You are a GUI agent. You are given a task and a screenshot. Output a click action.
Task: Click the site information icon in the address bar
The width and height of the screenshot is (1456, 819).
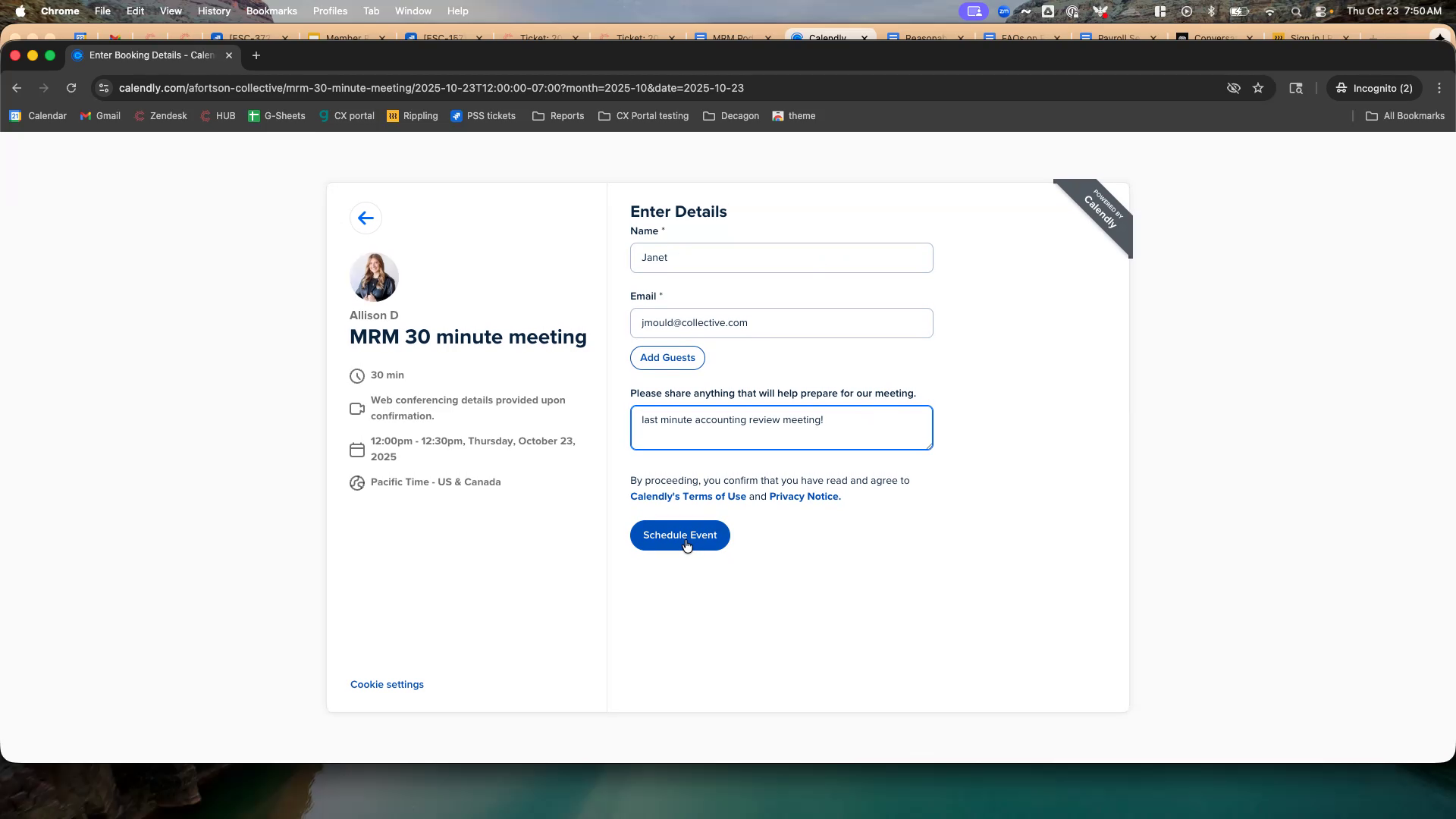[x=104, y=88]
